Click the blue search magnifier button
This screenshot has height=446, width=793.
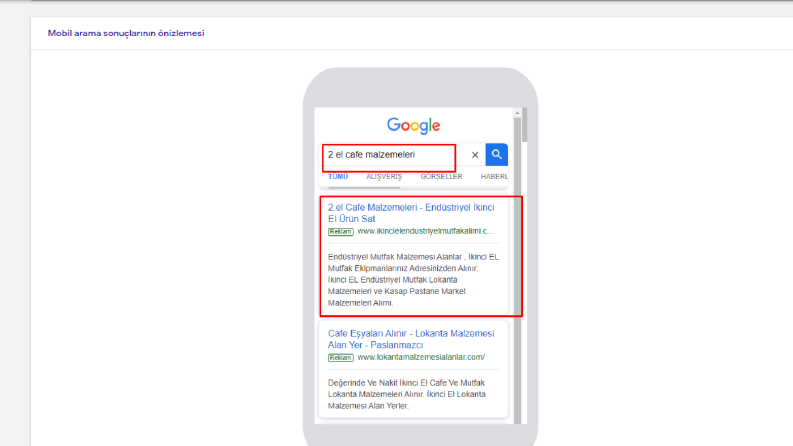coord(497,154)
